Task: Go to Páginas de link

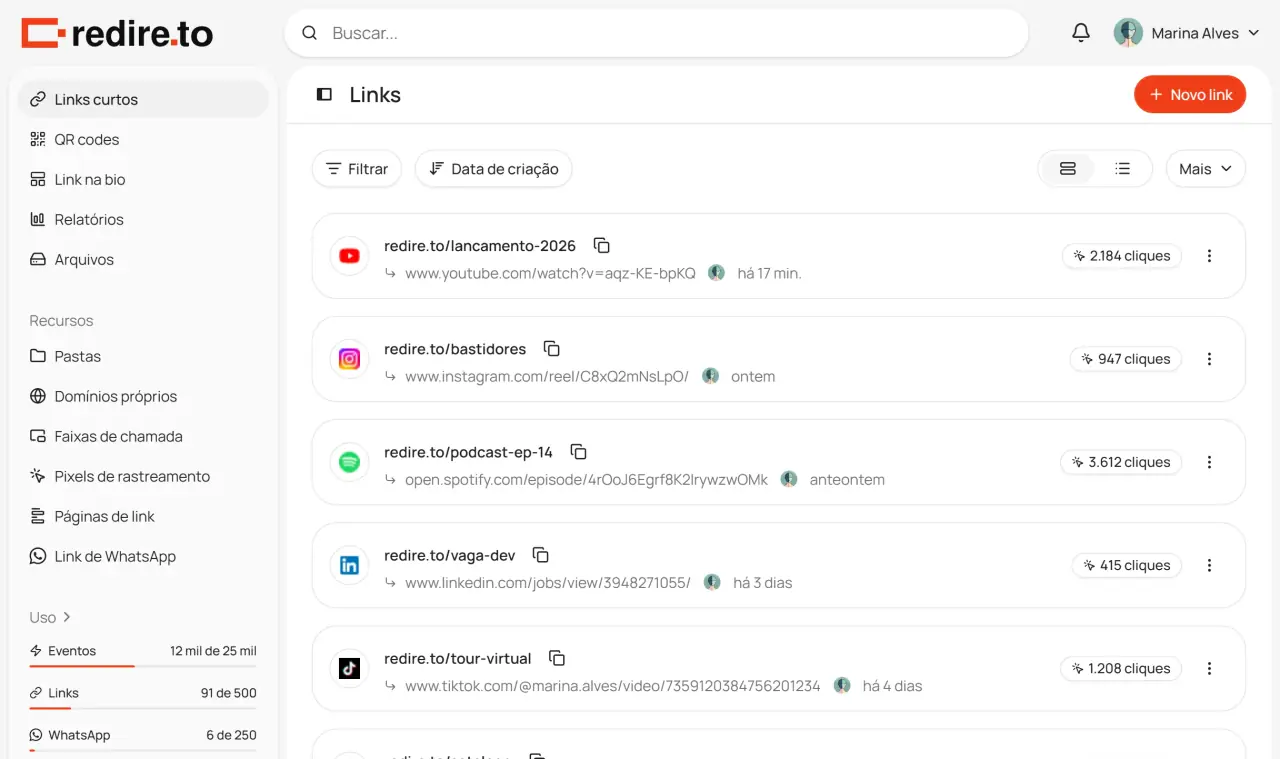Action: [x=143, y=516]
